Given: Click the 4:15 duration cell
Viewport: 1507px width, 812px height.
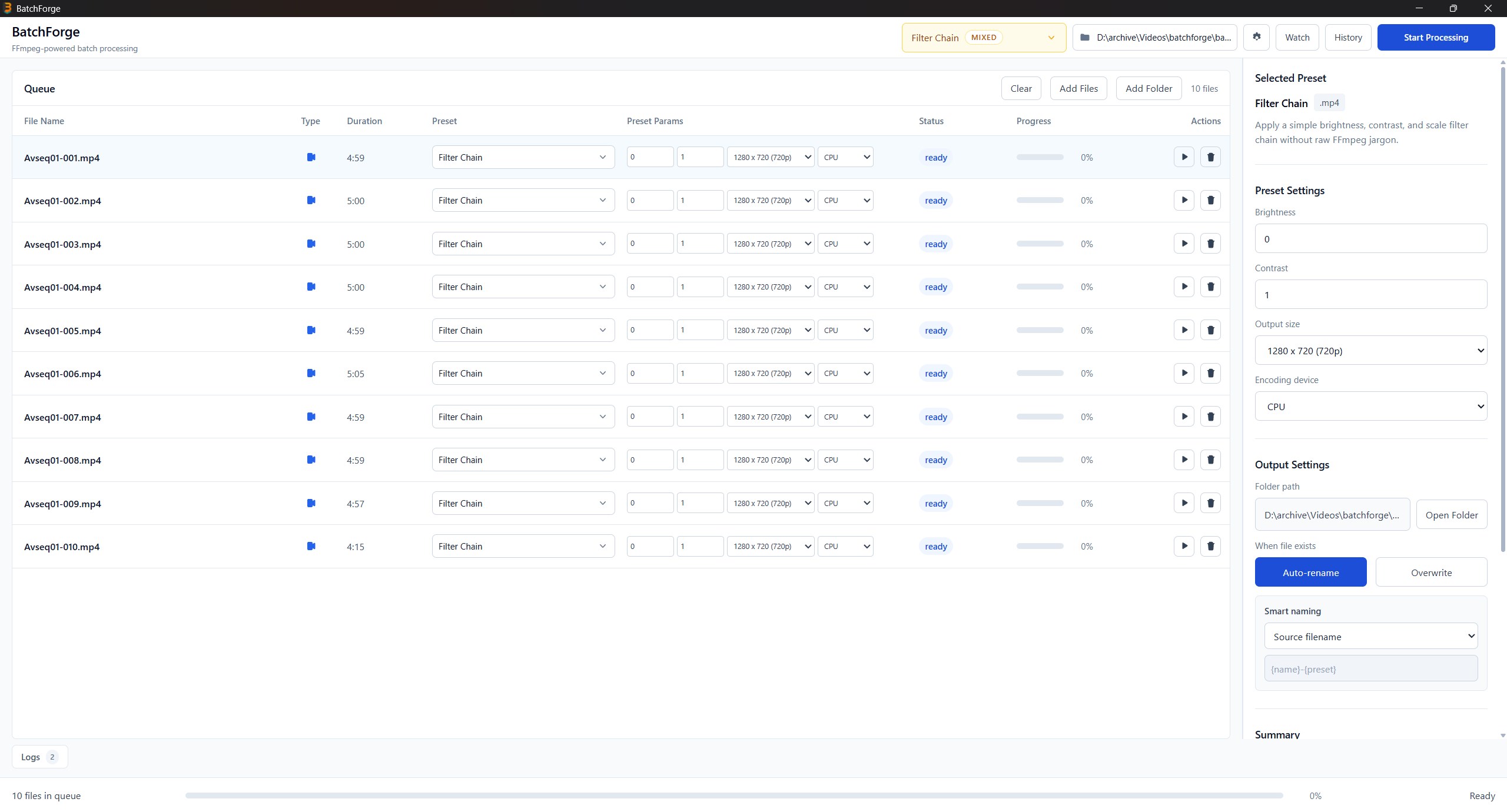Looking at the screenshot, I should coord(356,547).
